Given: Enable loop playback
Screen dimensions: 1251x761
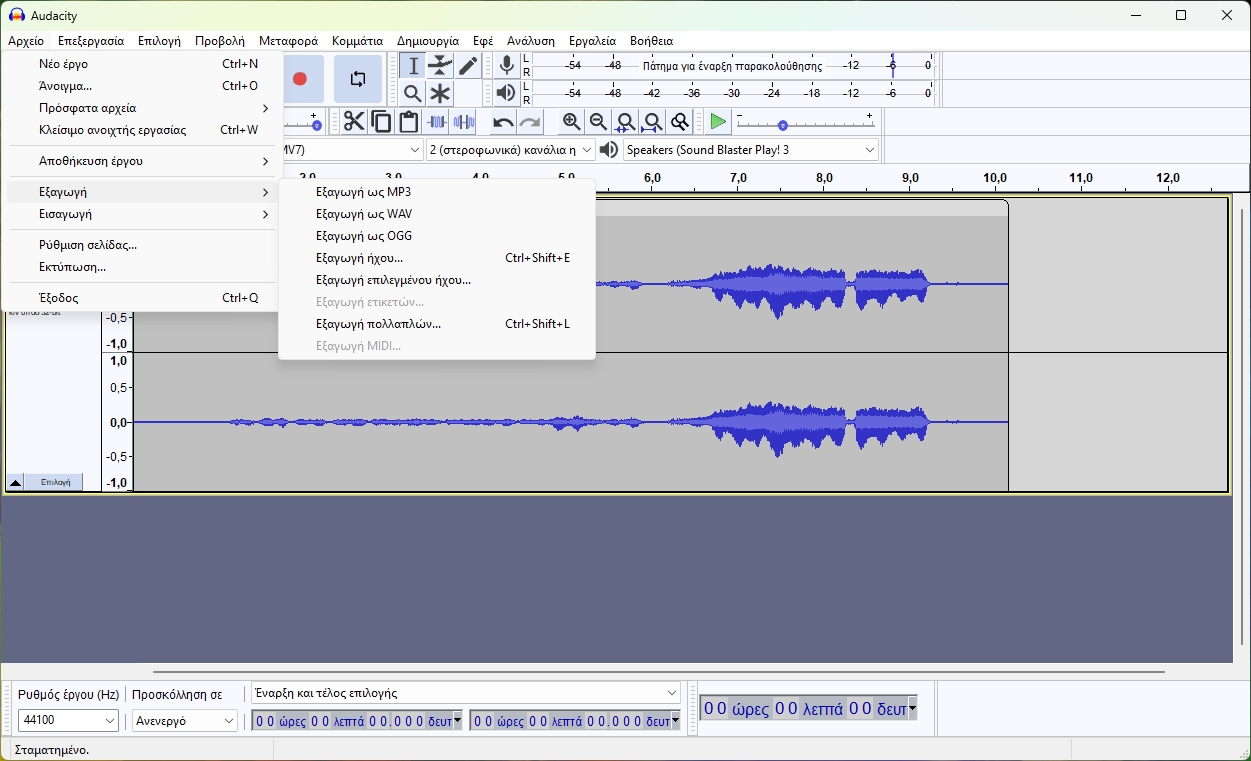Looking at the screenshot, I should (x=357, y=79).
